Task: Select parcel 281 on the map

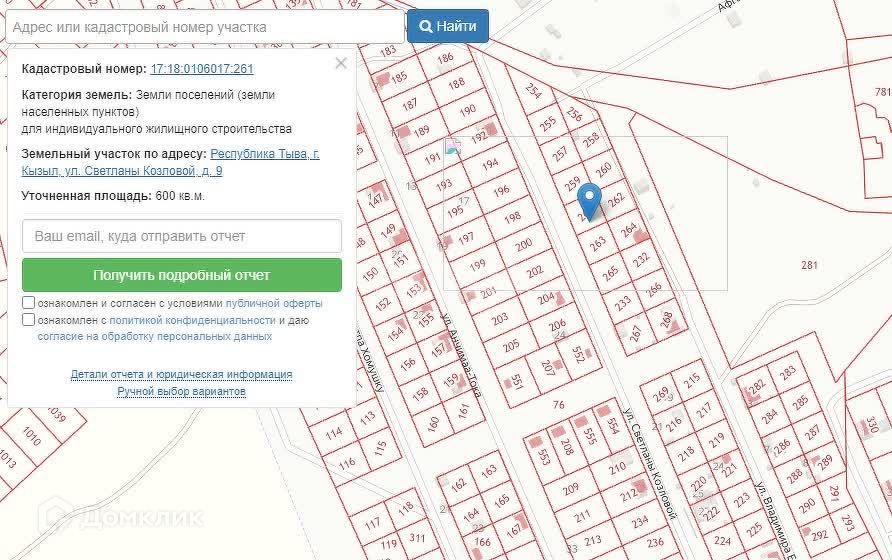Action: [809, 265]
